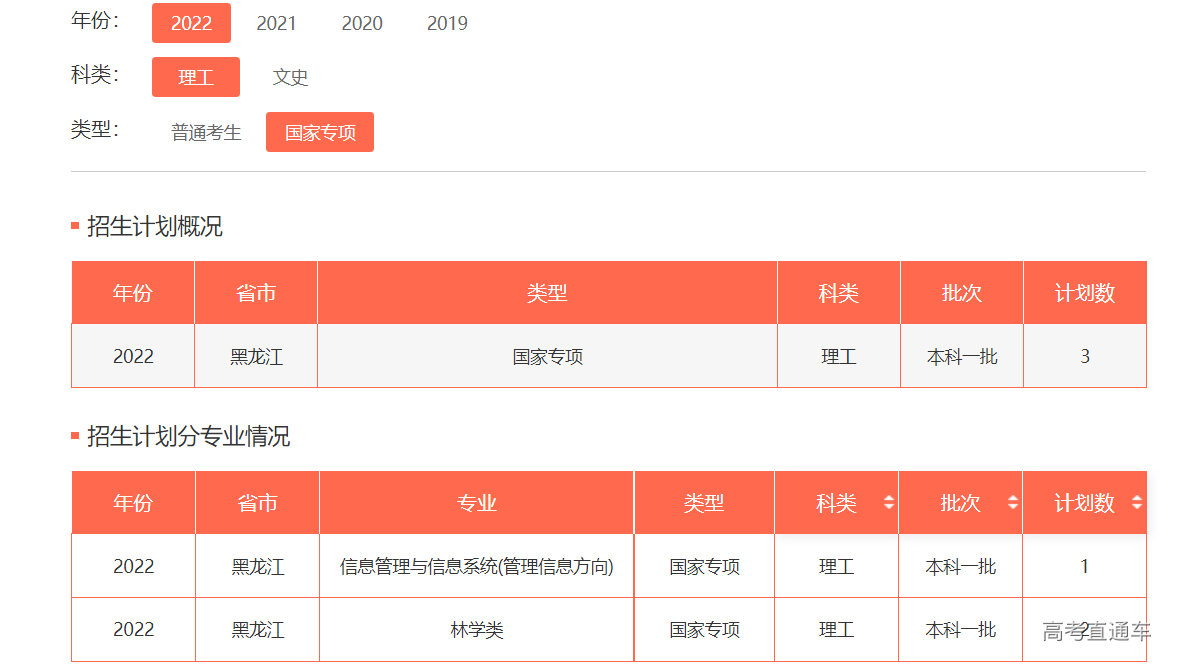Click the sort arrows in the 计划数 column header
The width and height of the screenshot is (1180, 671).
pyautogui.click(x=1136, y=503)
